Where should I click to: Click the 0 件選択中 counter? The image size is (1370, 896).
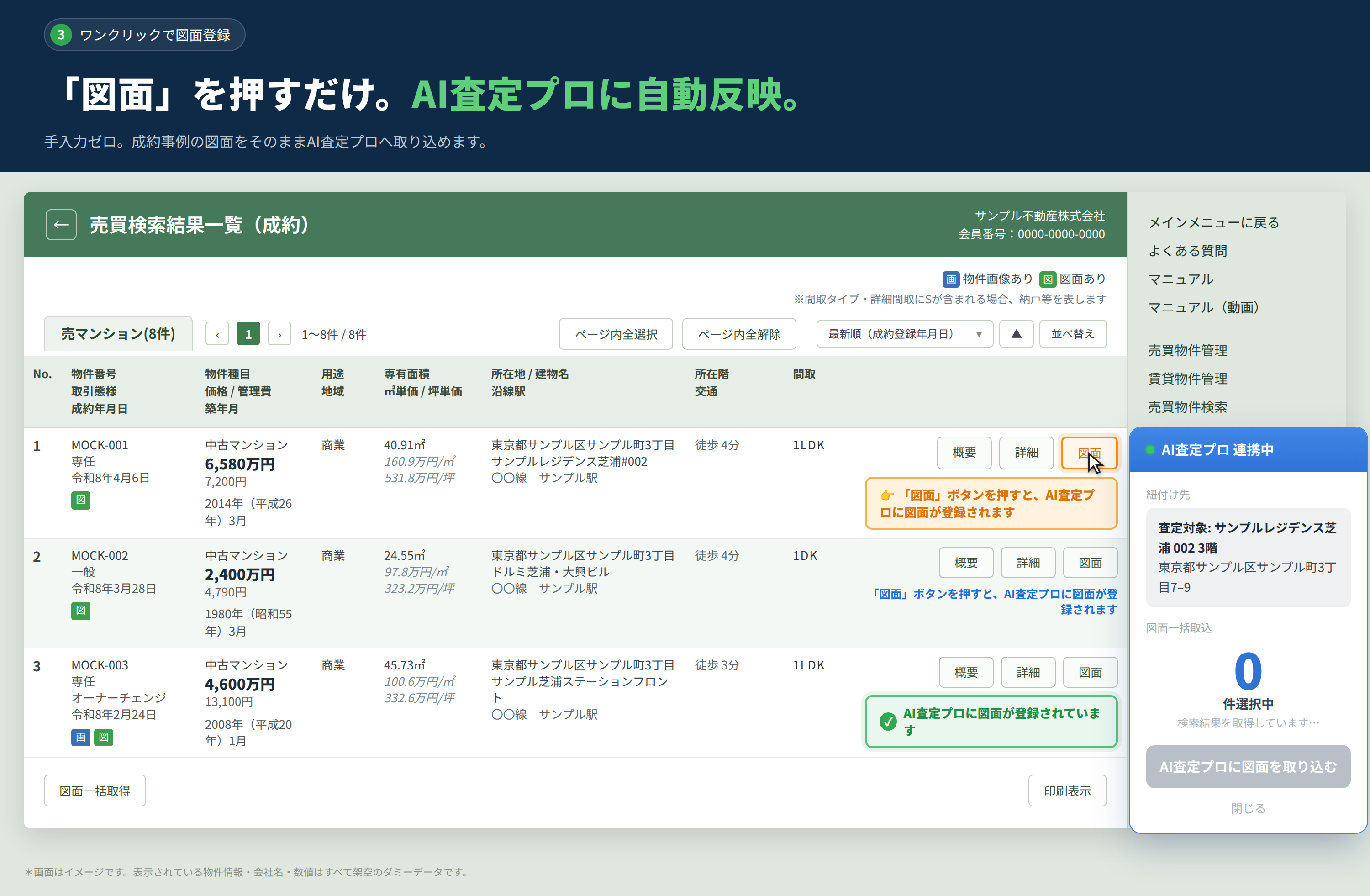[x=1248, y=681]
